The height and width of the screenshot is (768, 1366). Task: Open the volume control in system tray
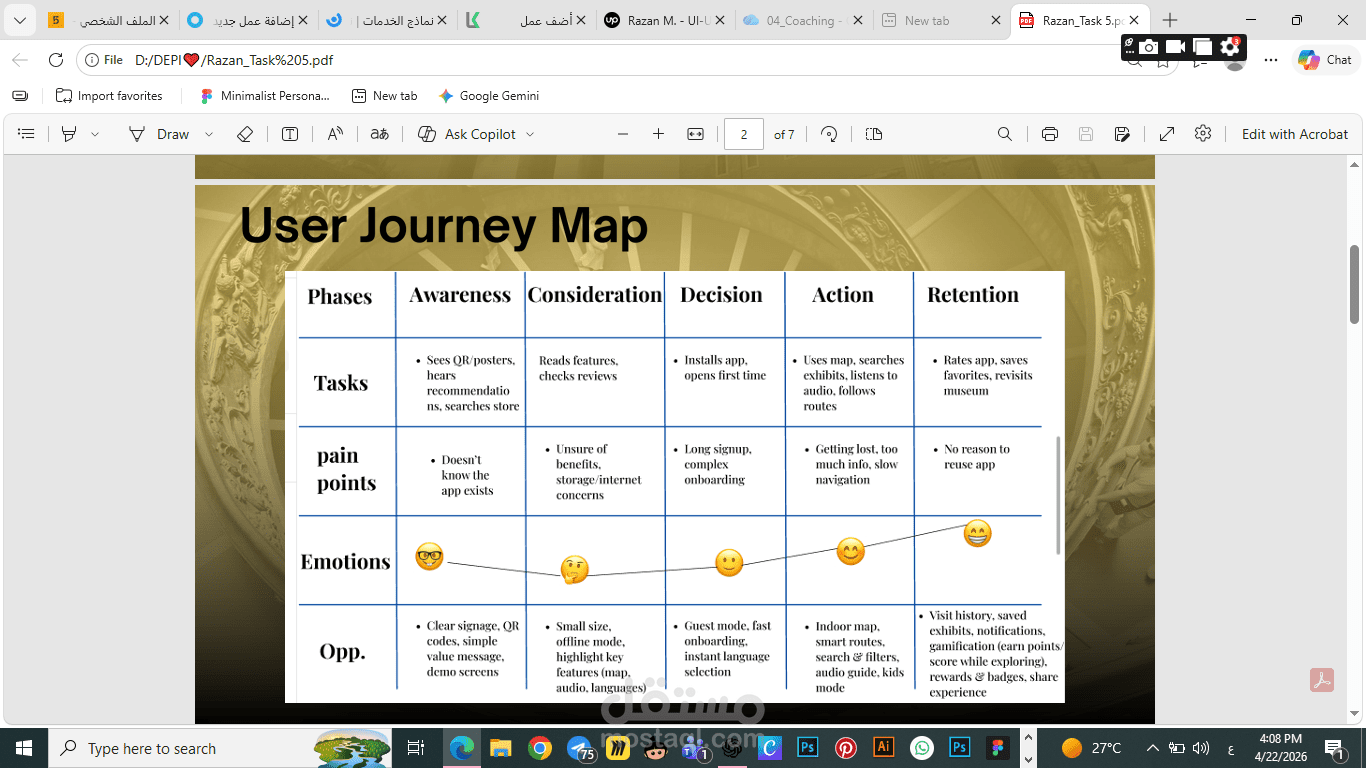point(1201,748)
